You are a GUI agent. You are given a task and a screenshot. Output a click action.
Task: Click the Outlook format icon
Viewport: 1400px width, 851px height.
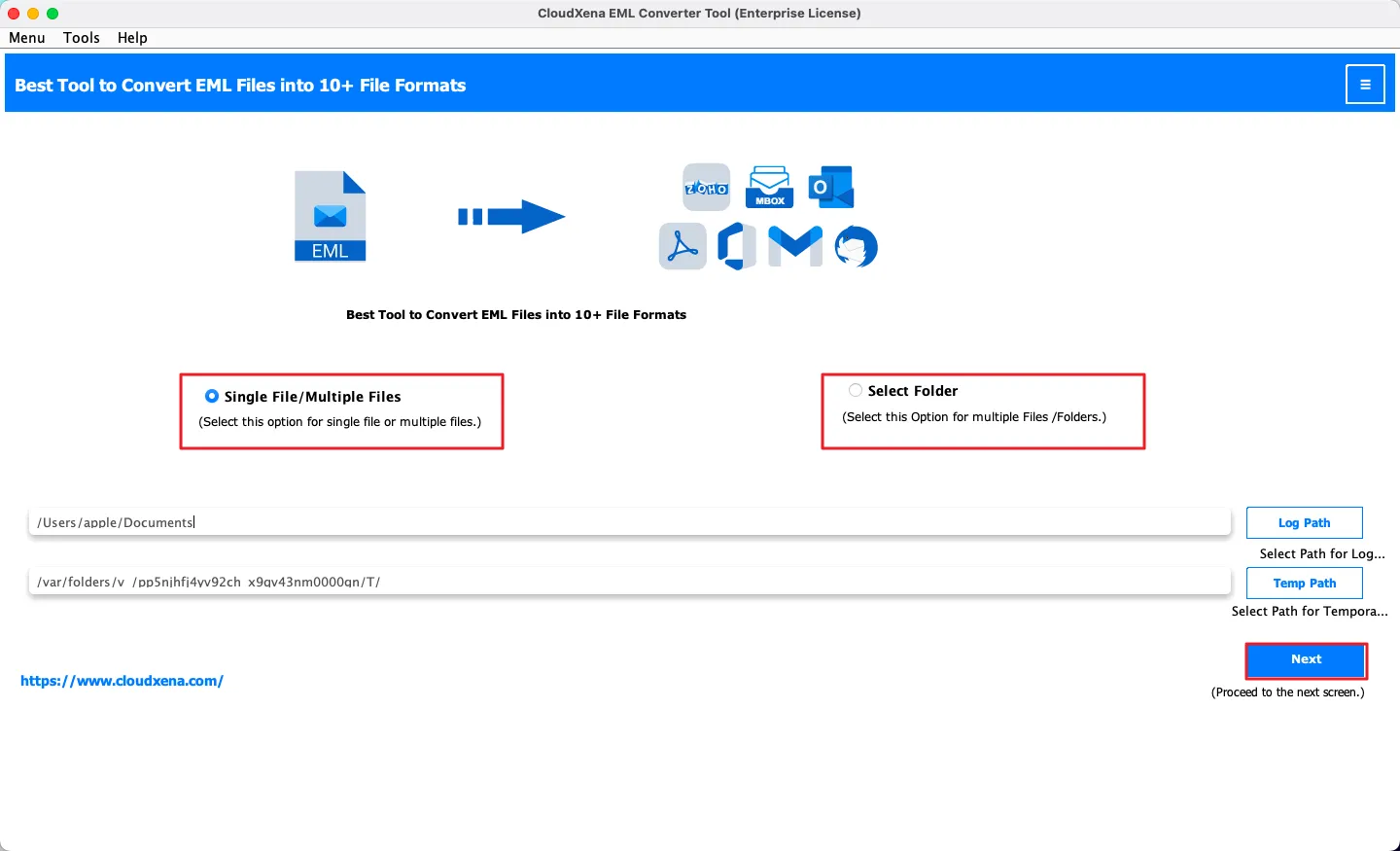[x=831, y=187]
